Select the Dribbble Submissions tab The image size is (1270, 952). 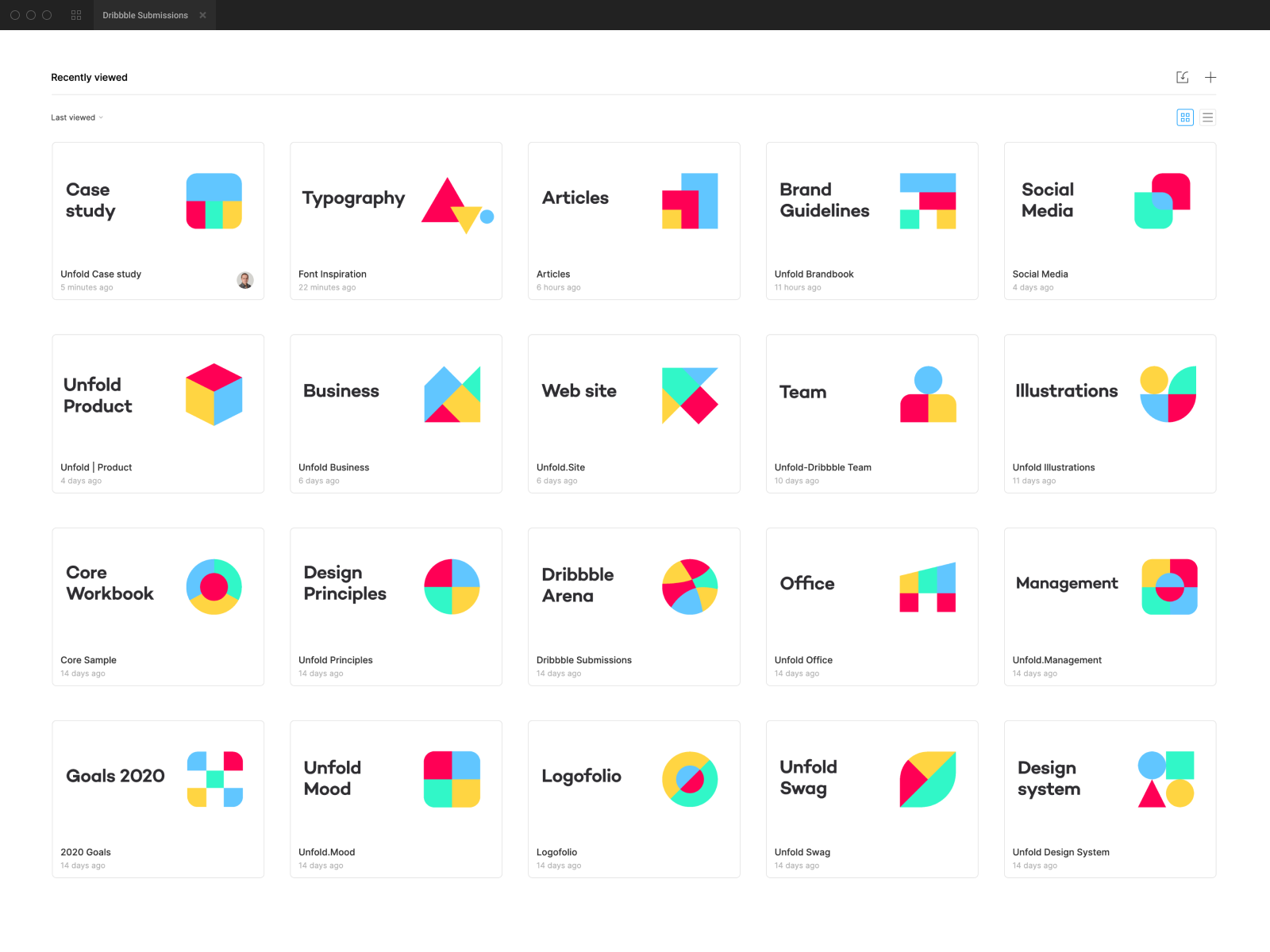click(x=144, y=15)
